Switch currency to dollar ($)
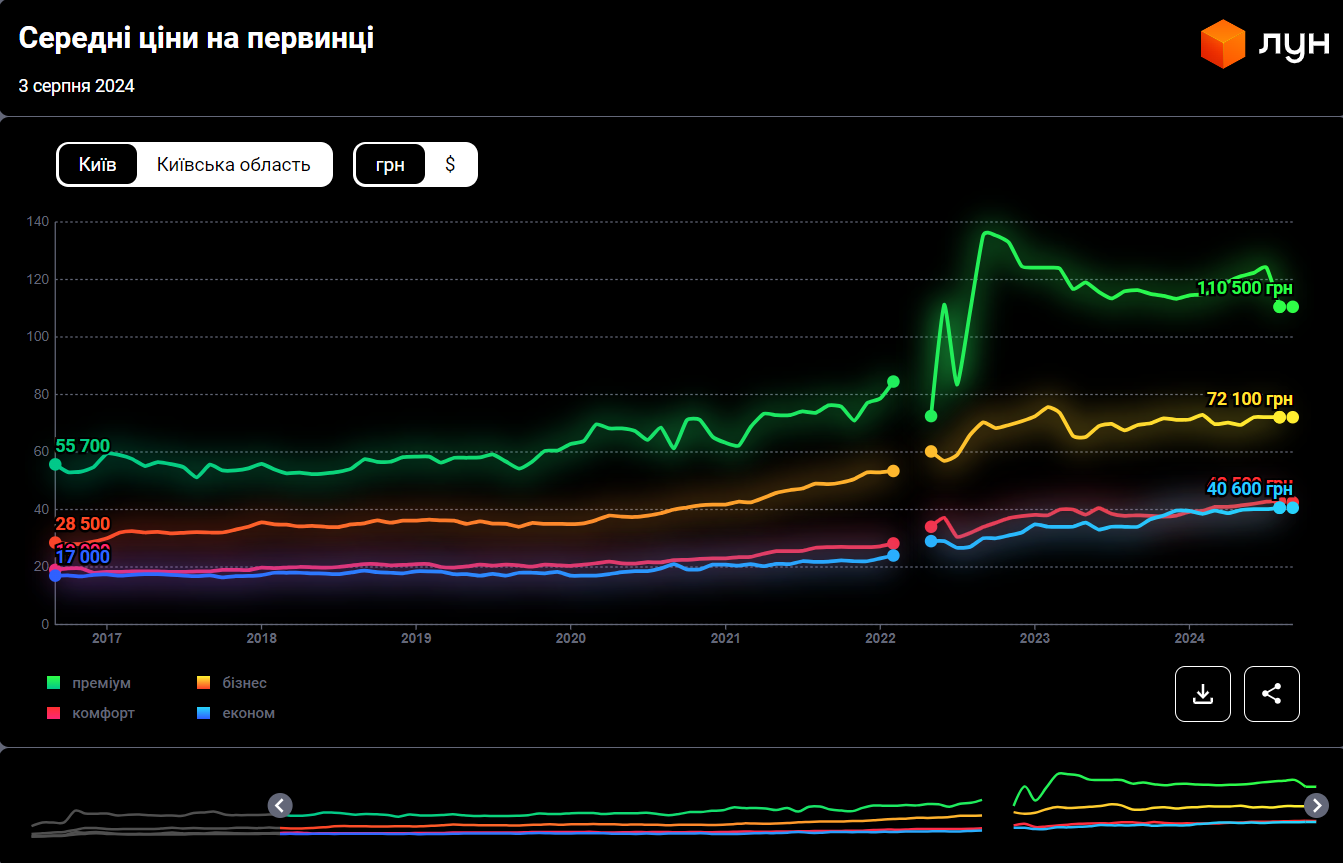Screen dimensions: 1343x863 coord(450,164)
